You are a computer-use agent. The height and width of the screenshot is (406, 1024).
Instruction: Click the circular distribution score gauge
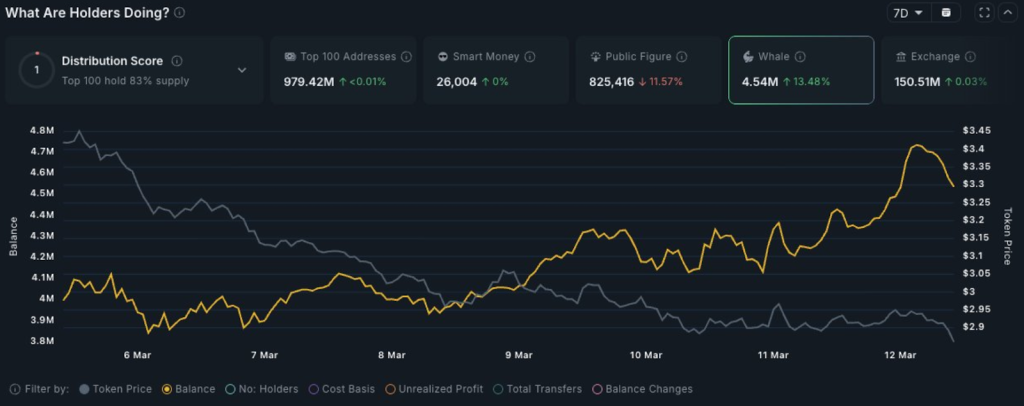(37, 70)
